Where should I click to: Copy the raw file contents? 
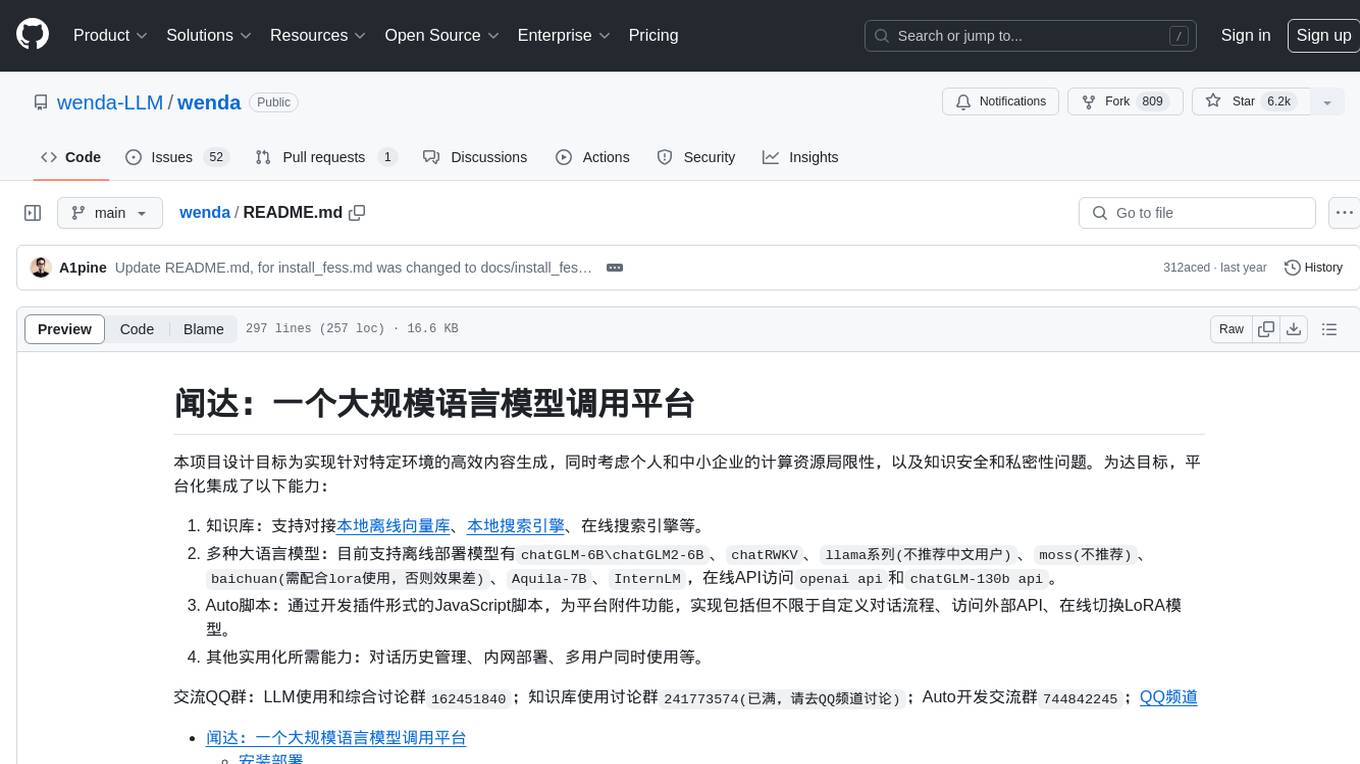click(1266, 329)
